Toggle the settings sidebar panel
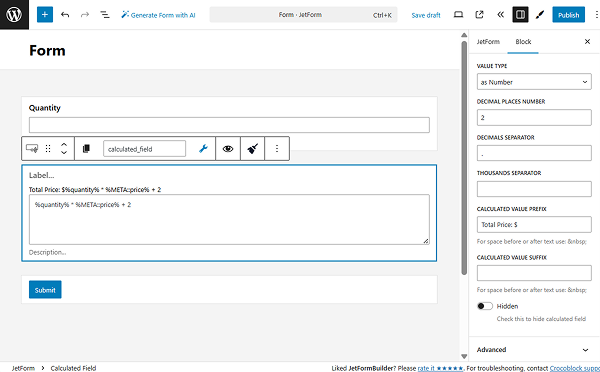Image resolution: width=600 pixels, height=372 pixels. [520, 15]
